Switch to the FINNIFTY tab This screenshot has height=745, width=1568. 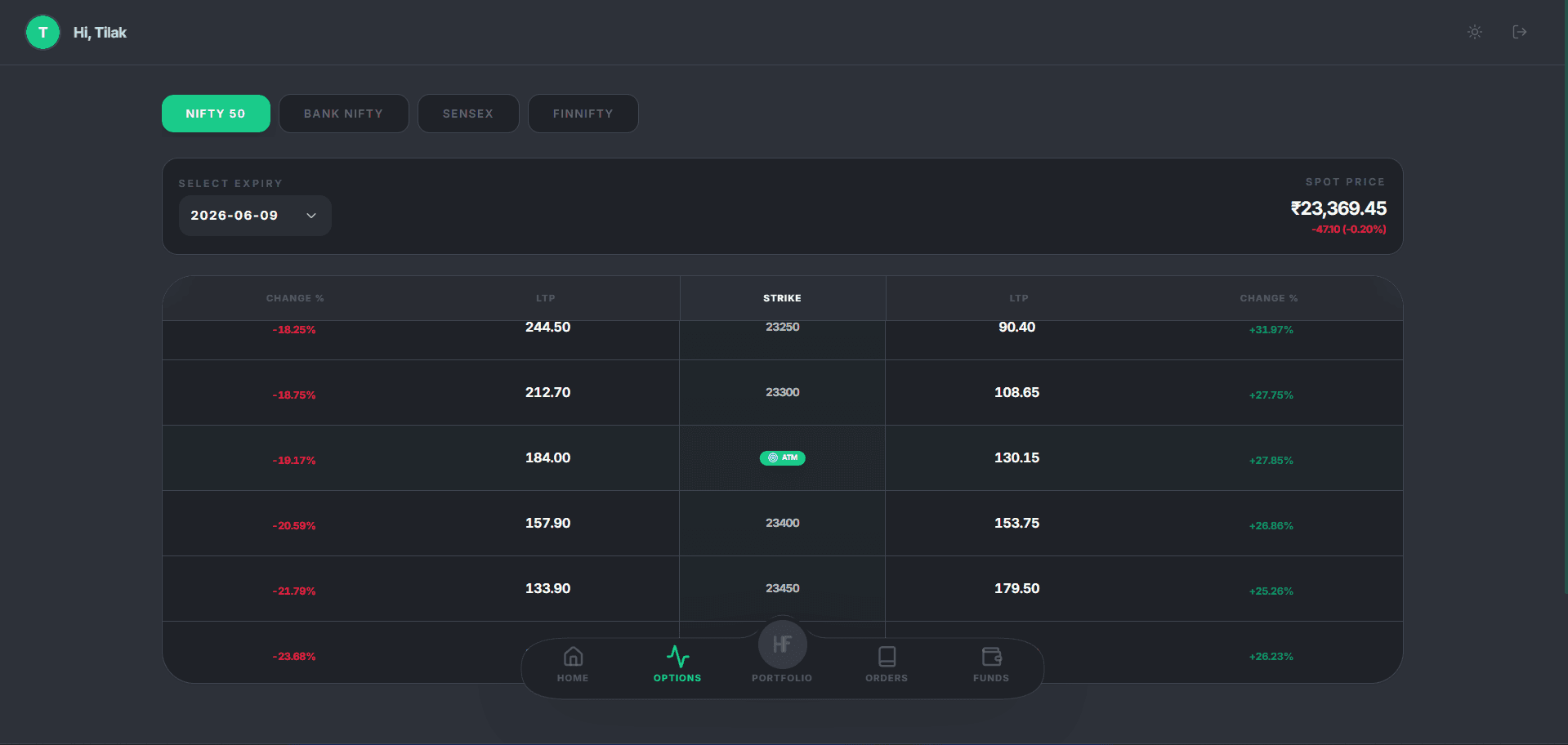point(583,114)
